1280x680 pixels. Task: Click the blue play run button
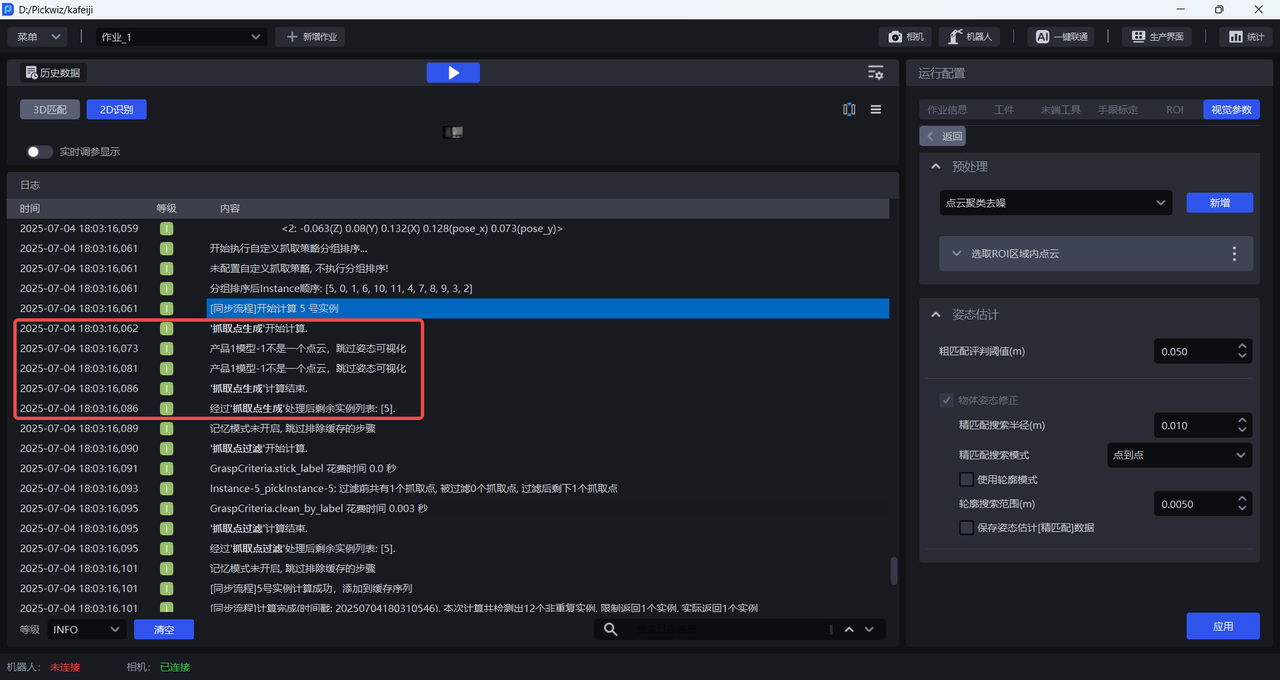[x=453, y=73]
